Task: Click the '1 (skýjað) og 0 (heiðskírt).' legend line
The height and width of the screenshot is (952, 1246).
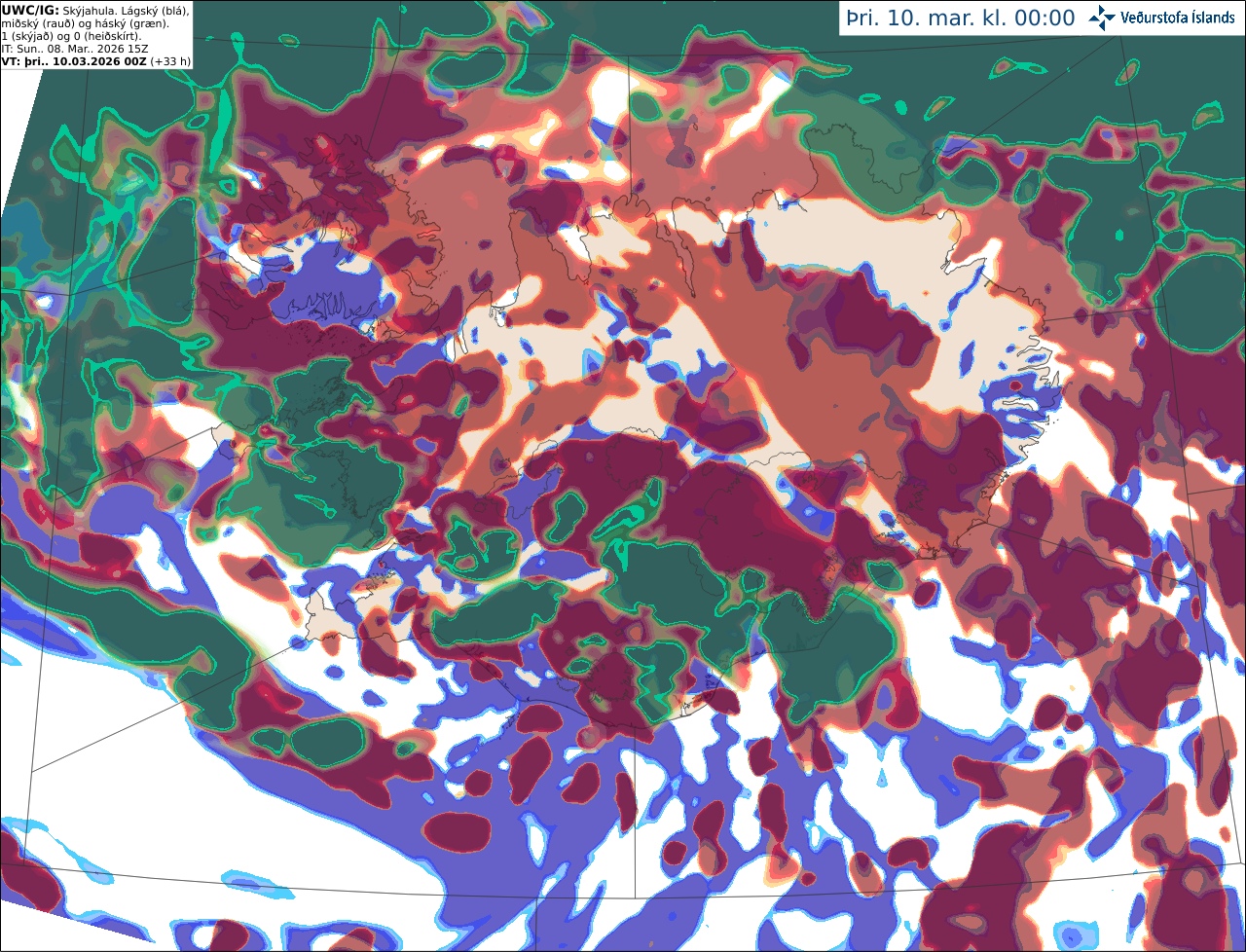Action: (71, 36)
